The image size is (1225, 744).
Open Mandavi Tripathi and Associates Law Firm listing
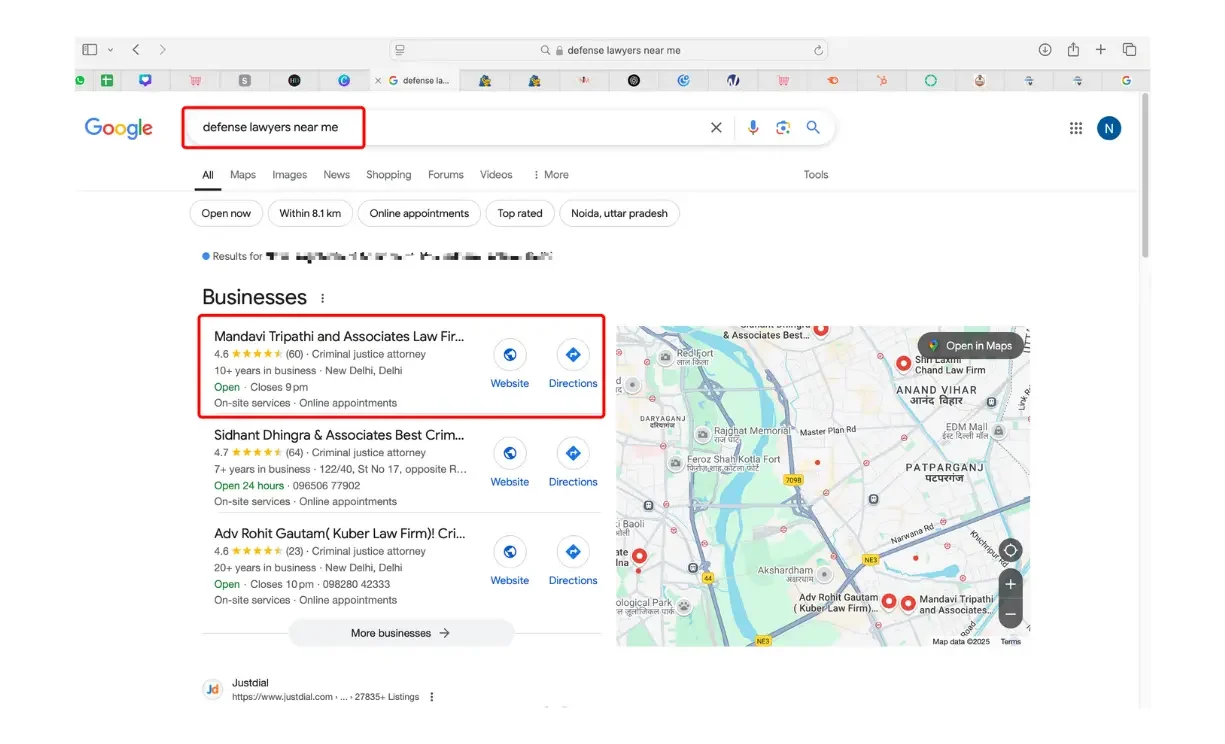[x=339, y=337]
